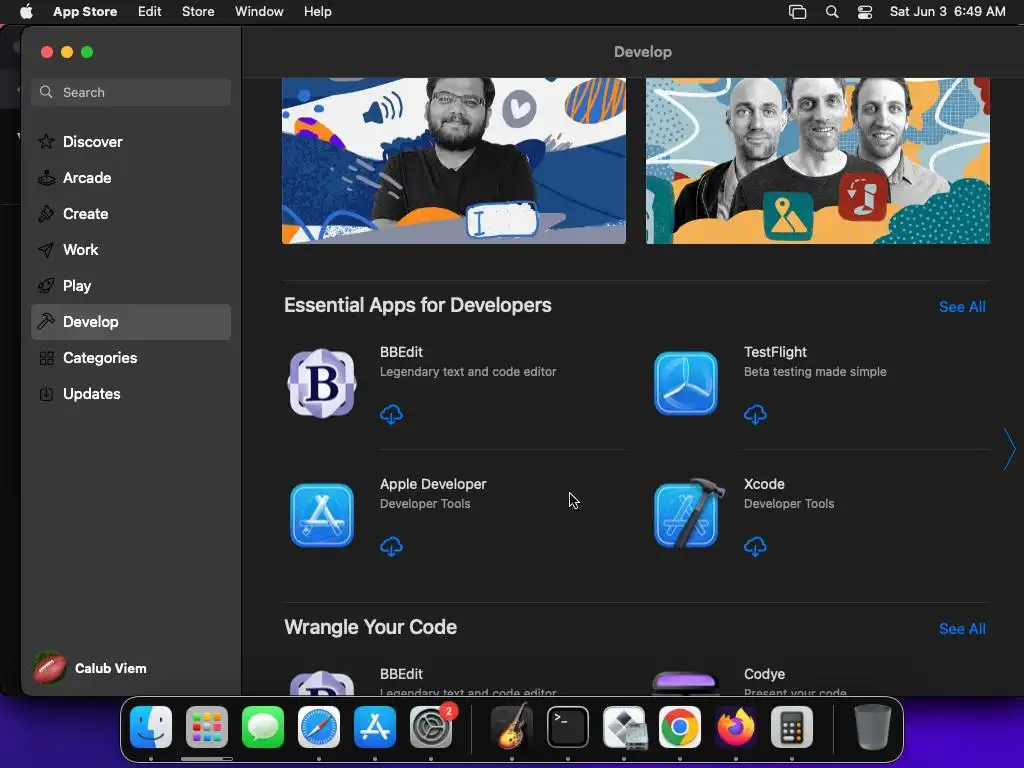1024x768 pixels.
Task: Click the Categories grid icon in sidebar
Action: tap(46, 358)
